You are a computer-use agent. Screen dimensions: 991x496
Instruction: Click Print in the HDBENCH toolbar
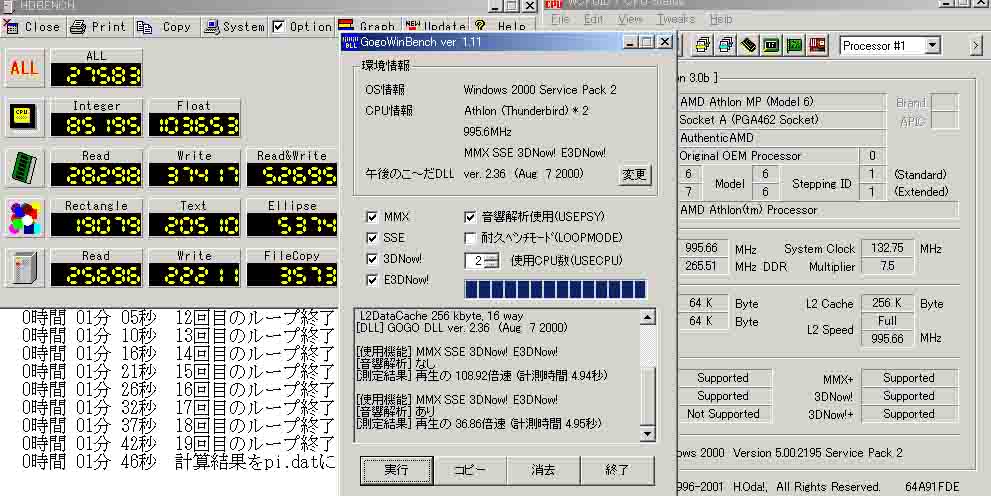coord(98,27)
